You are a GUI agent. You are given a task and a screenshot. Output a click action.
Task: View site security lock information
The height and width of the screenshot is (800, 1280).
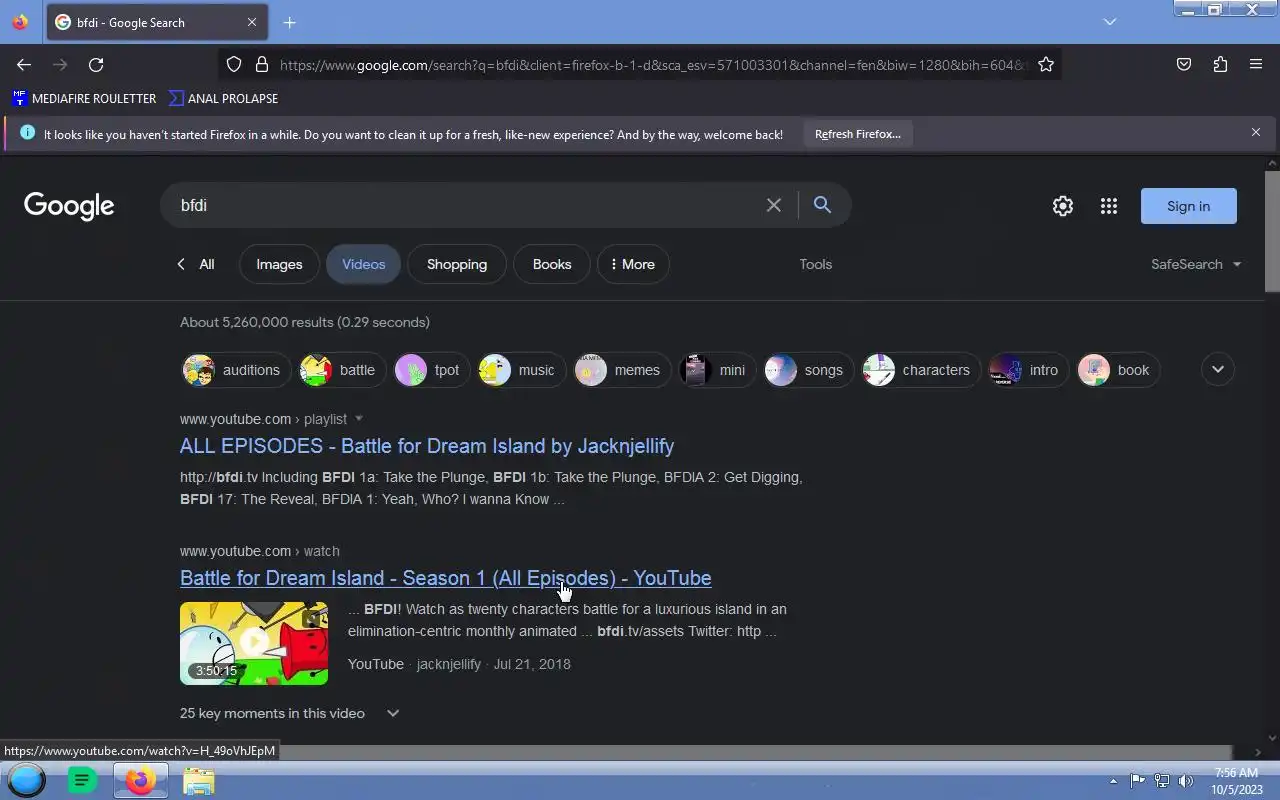tap(262, 64)
